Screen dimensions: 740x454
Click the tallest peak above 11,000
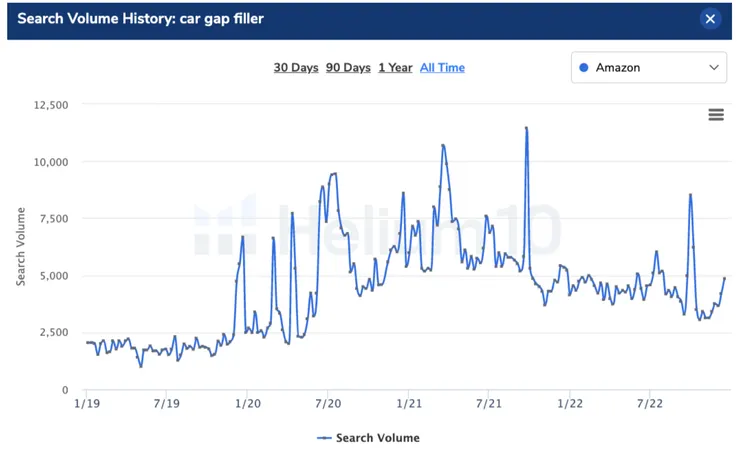(526, 128)
